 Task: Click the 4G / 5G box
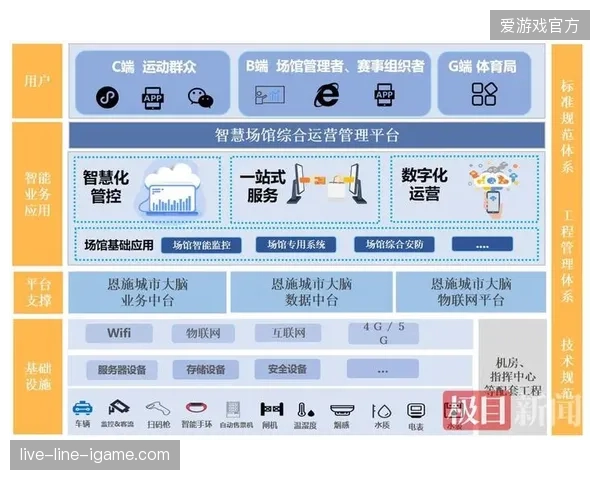pyautogui.click(x=383, y=333)
